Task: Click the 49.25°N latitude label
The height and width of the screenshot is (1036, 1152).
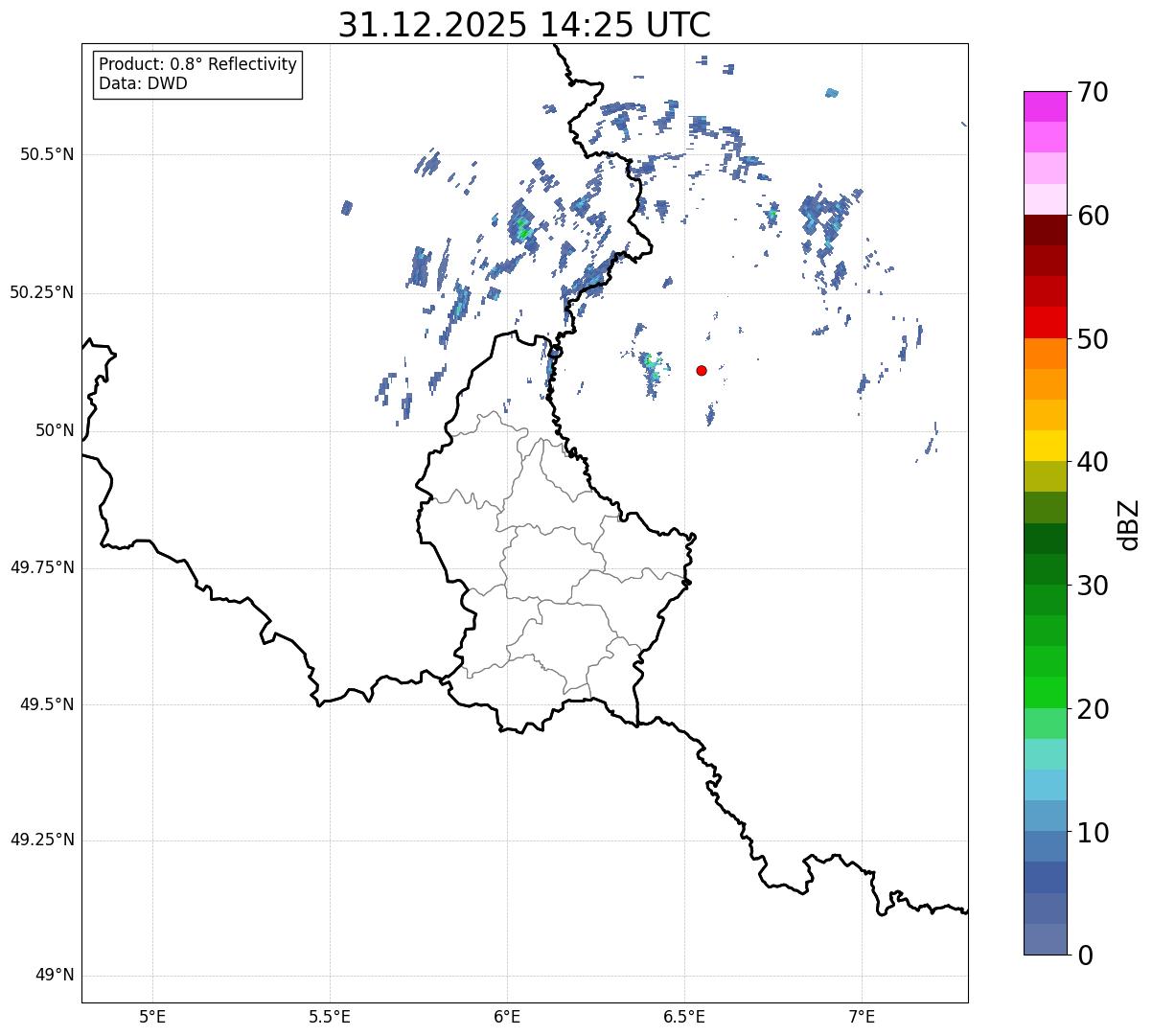Action: [42, 840]
